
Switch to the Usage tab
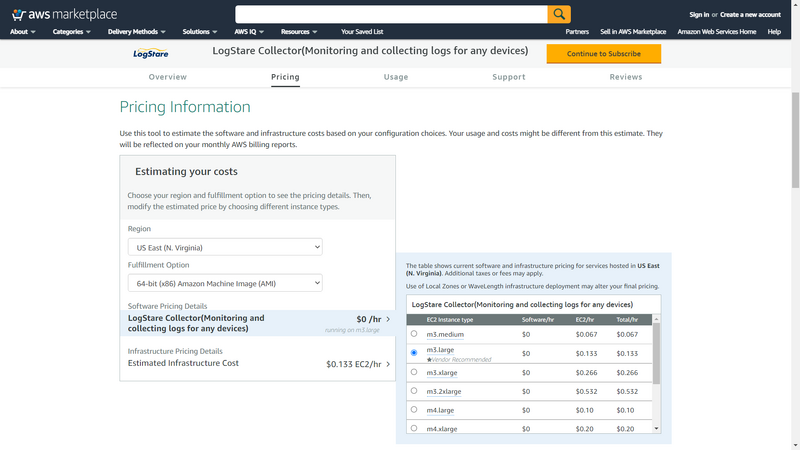pyautogui.click(x=396, y=77)
